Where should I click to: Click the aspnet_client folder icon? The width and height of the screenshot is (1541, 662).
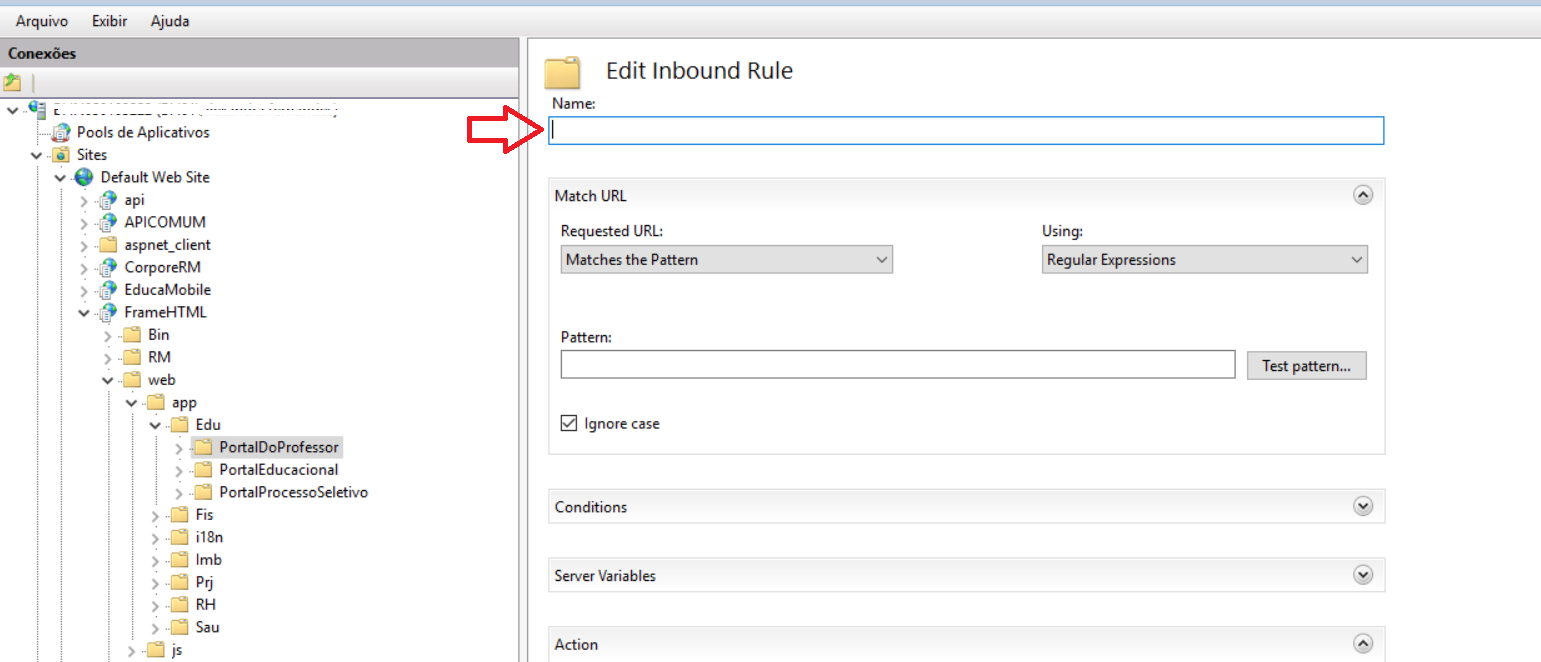[108, 245]
